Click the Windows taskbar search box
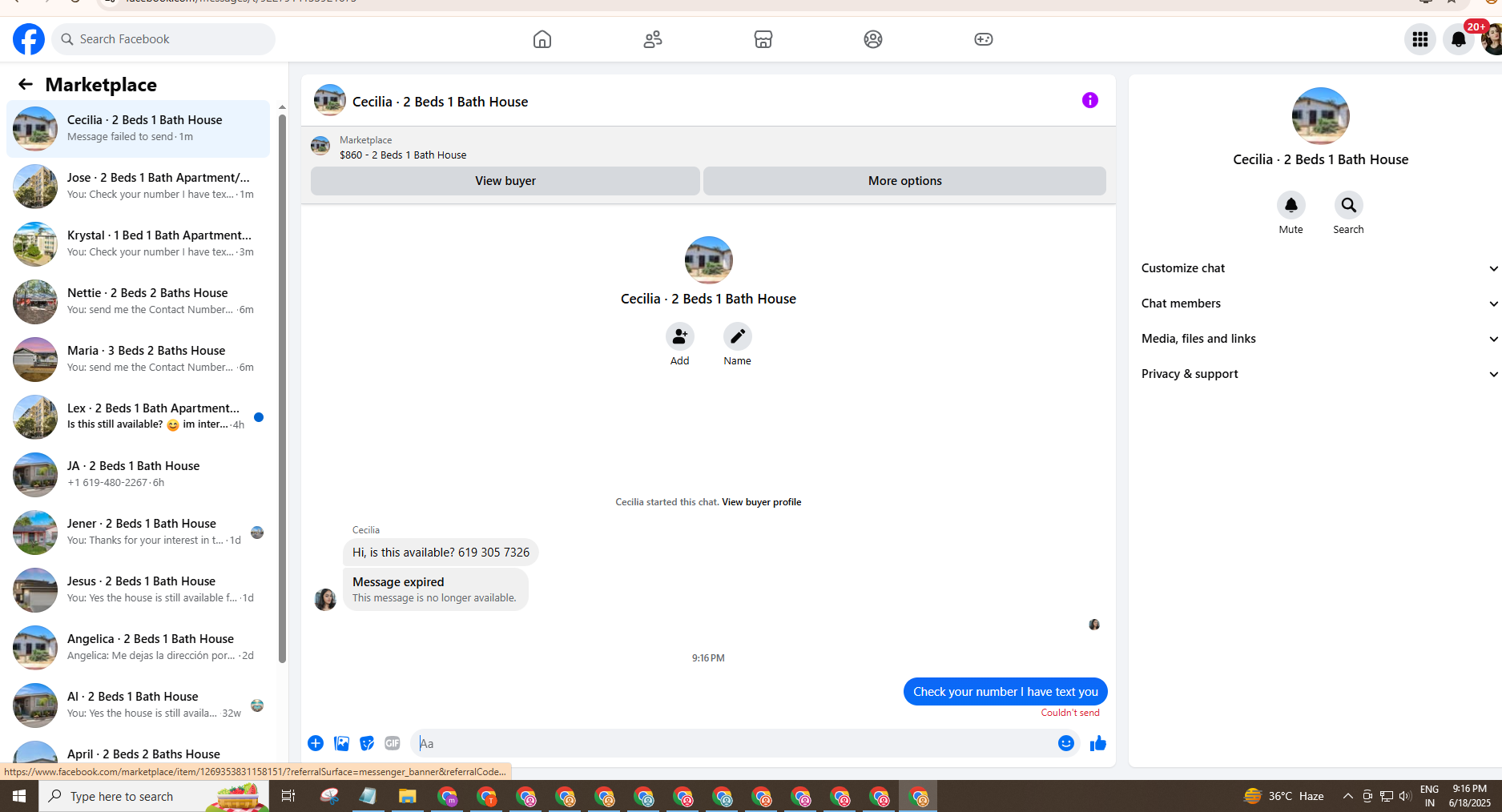This screenshot has height=812, width=1502. coord(154,796)
